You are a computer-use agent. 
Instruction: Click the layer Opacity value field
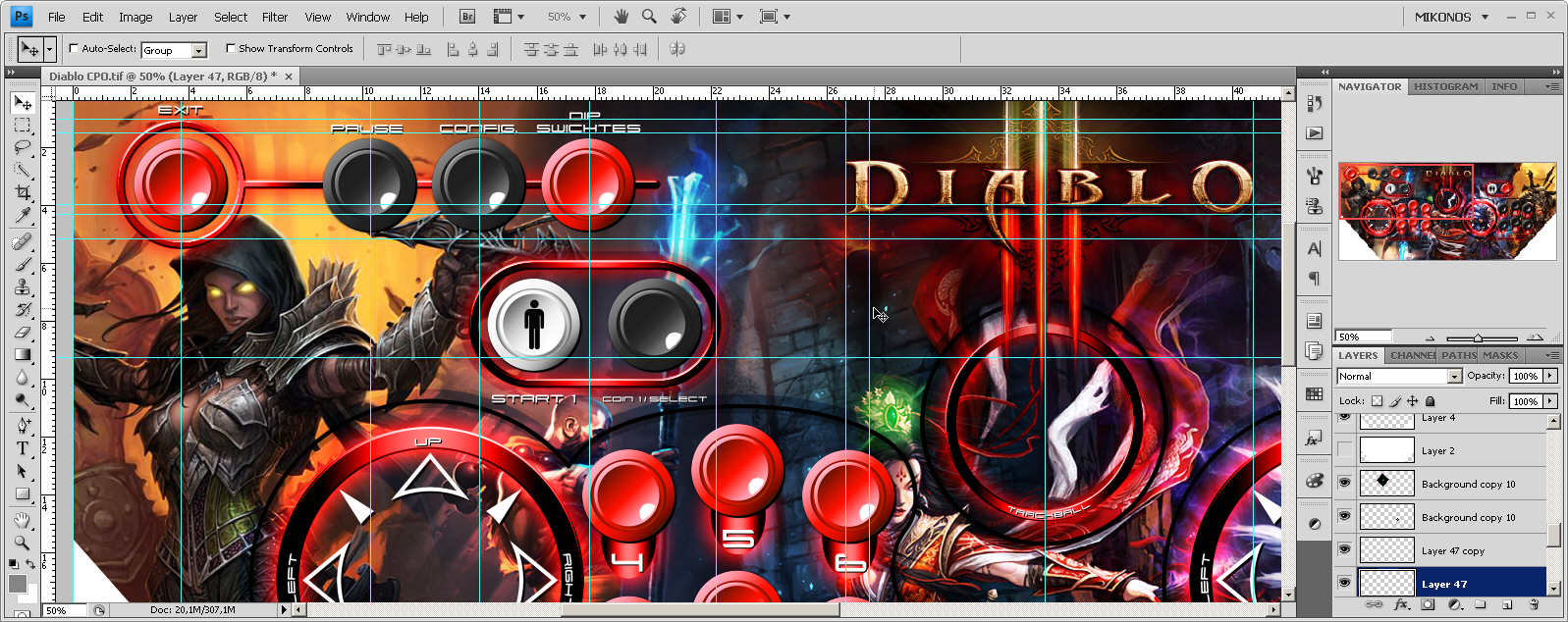pos(1526,376)
